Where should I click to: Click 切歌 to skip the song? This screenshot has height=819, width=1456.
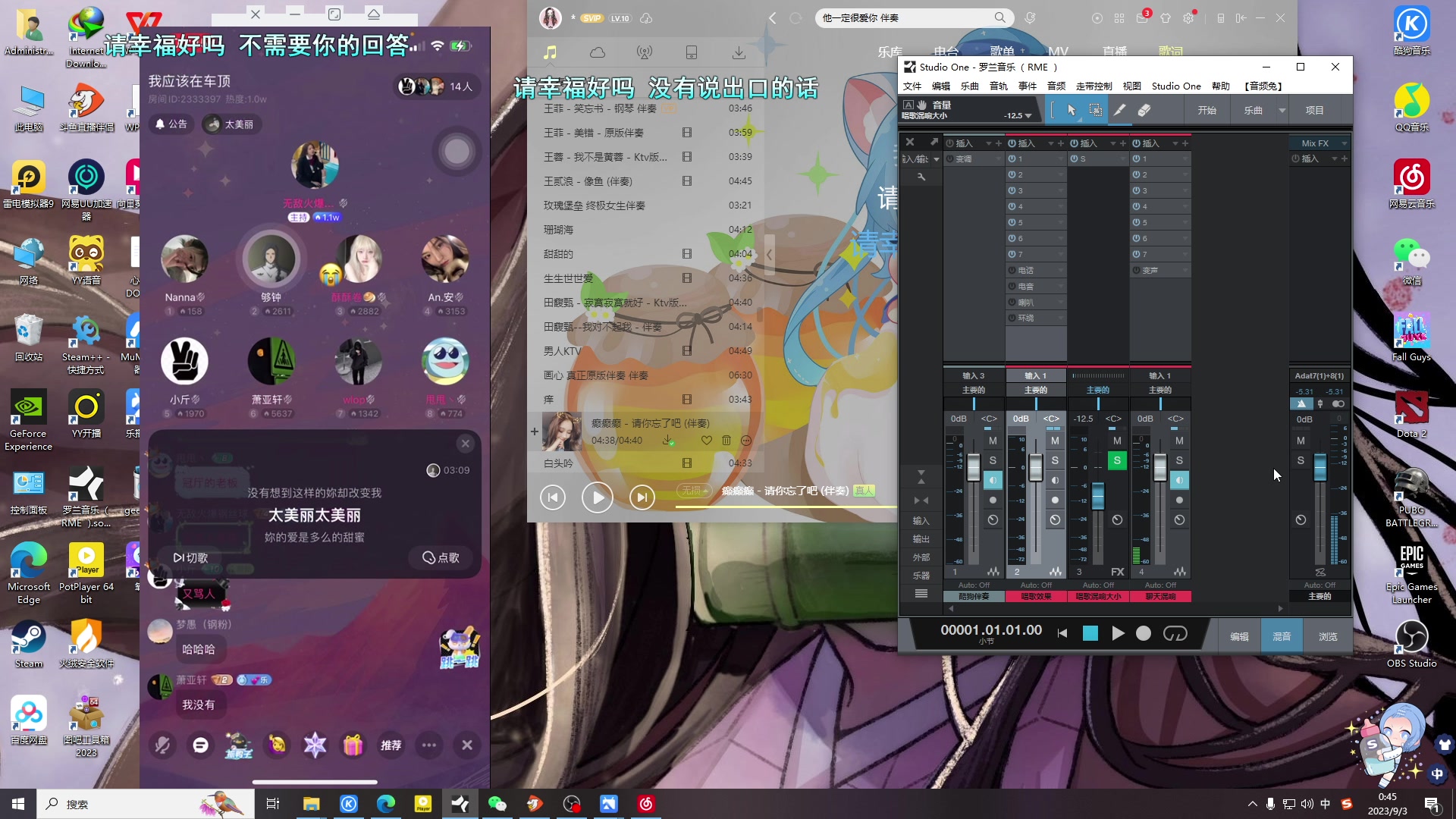click(x=191, y=557)
